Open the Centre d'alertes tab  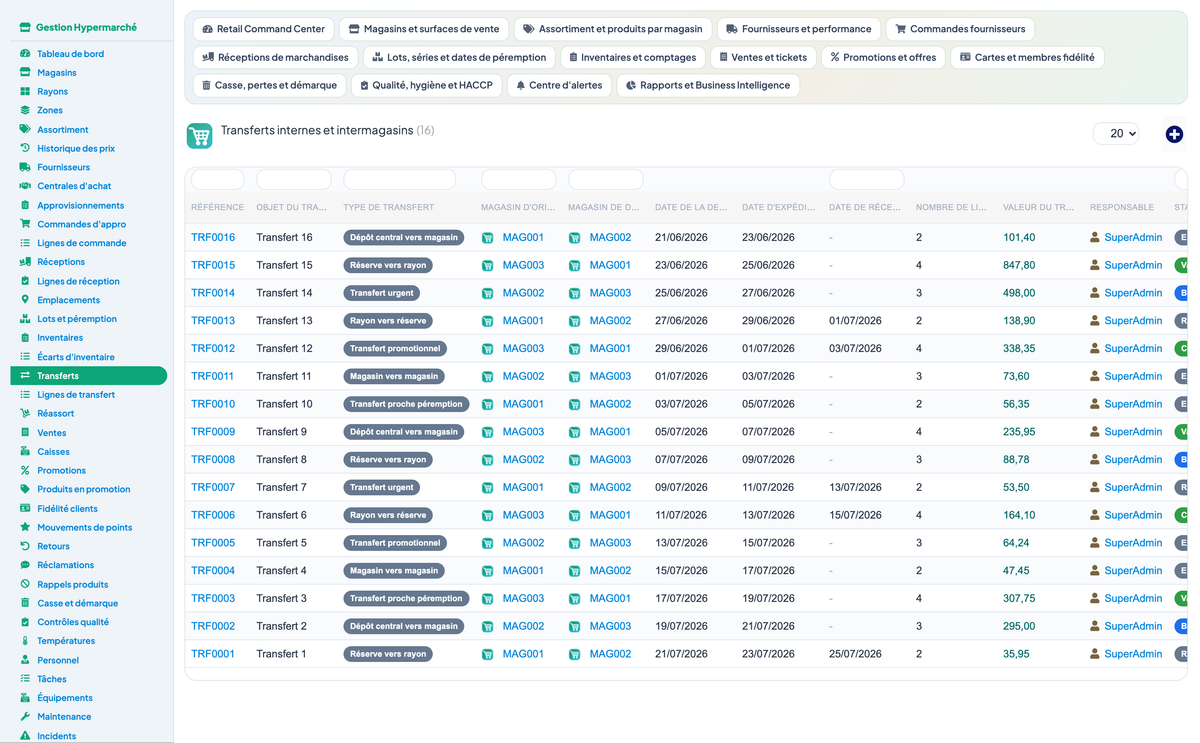[x=559, y=85]
